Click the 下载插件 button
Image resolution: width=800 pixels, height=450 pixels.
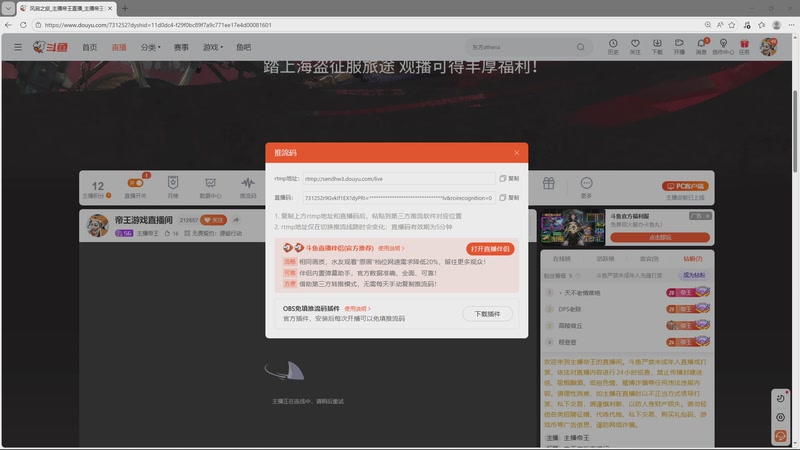487,314
